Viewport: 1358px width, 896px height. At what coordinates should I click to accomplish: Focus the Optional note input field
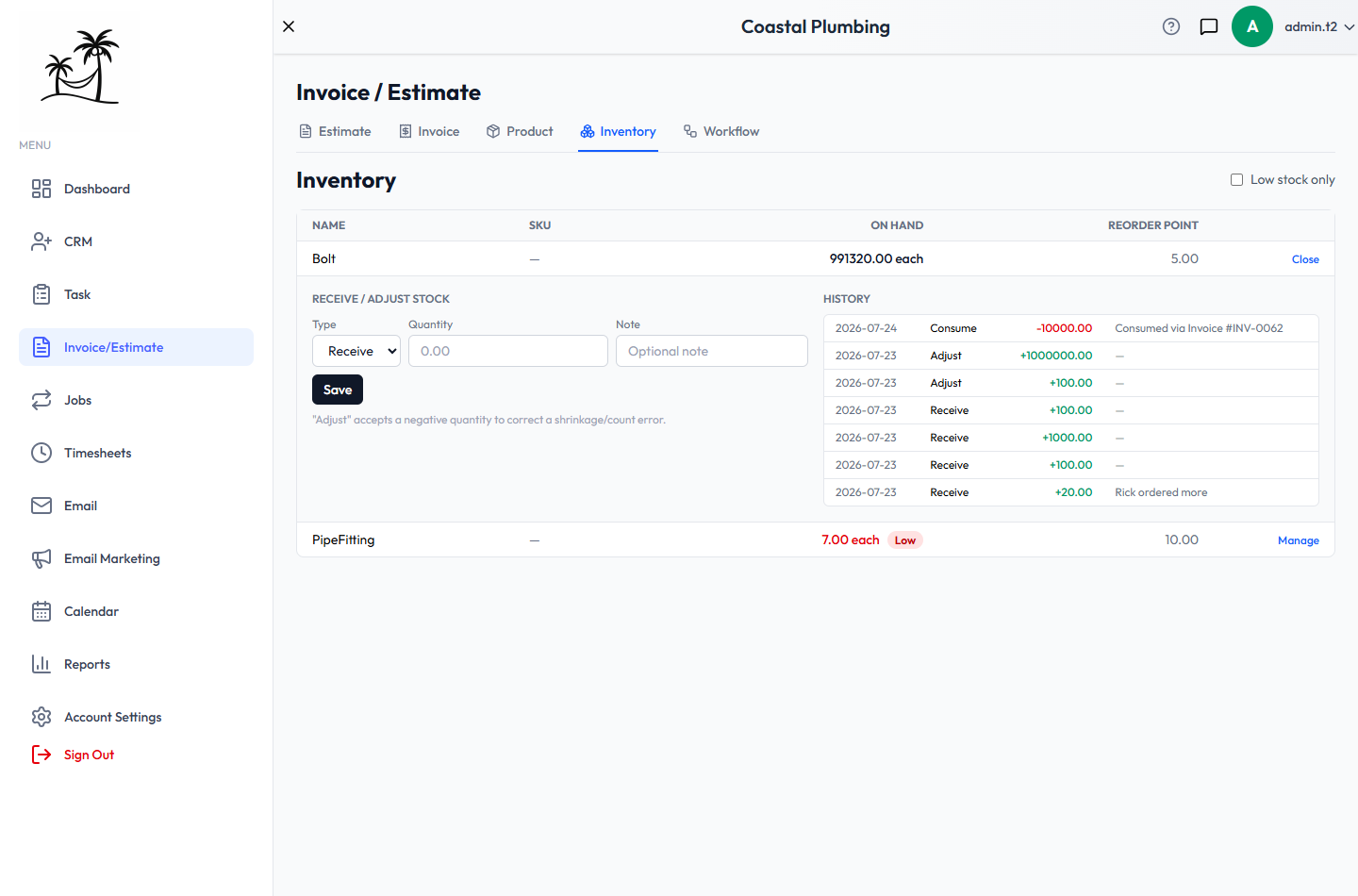coord(712,351)
